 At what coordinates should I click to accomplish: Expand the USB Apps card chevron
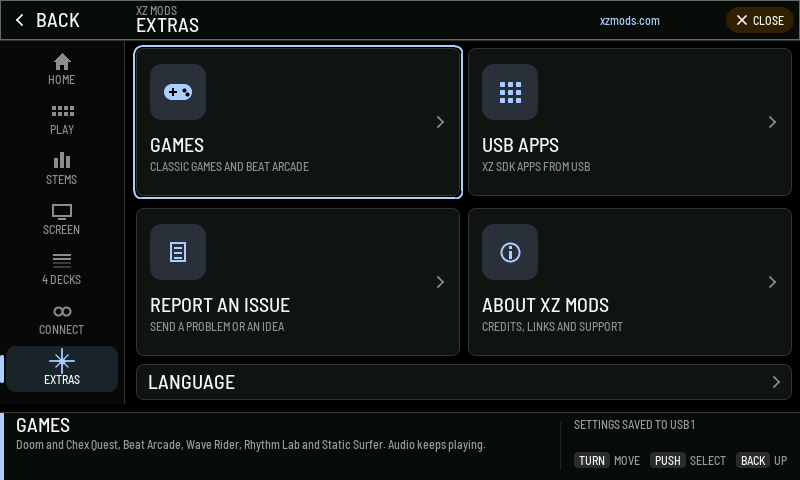[772, 122]
